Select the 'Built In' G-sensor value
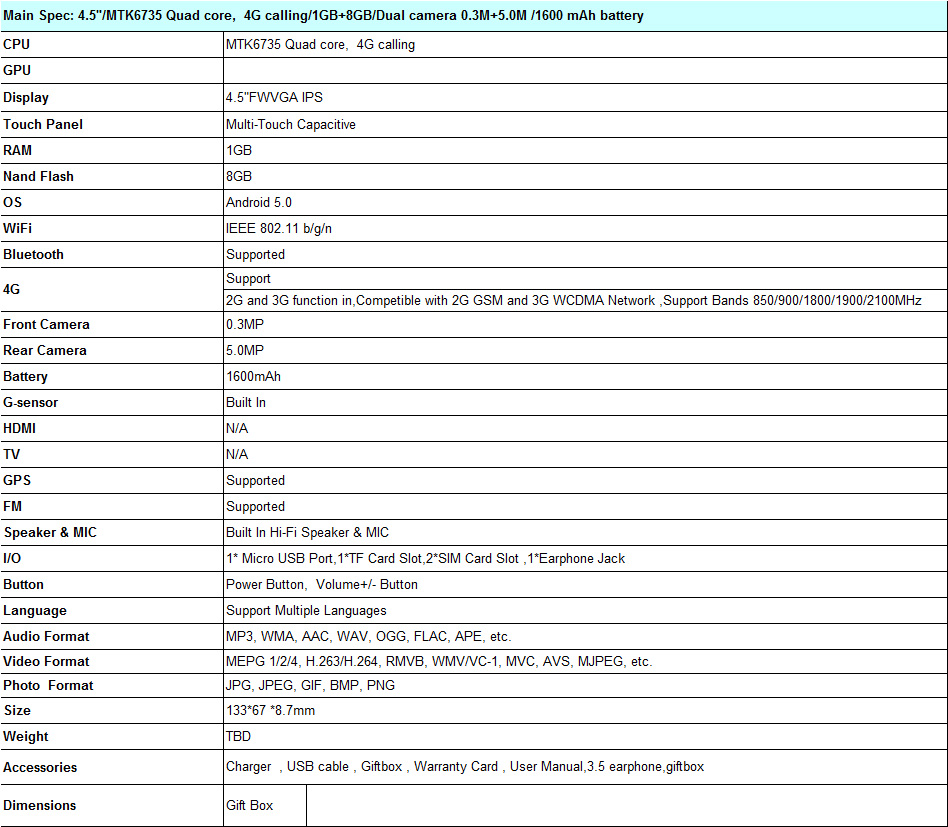 (585, 403)
